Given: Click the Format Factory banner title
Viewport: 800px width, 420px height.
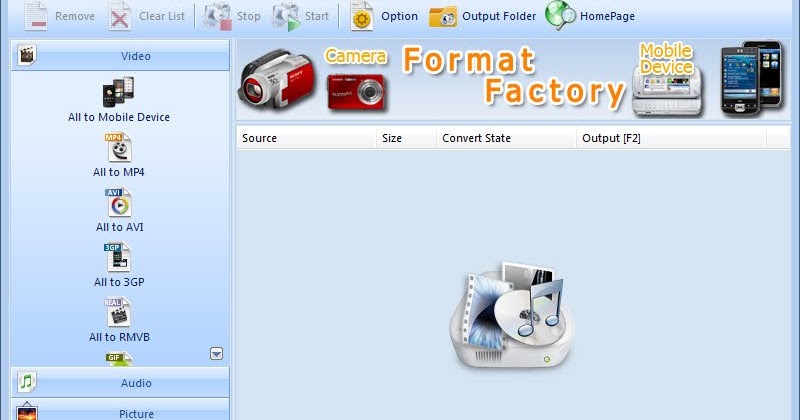Looking at the screenshot, I should click(513, 77).
